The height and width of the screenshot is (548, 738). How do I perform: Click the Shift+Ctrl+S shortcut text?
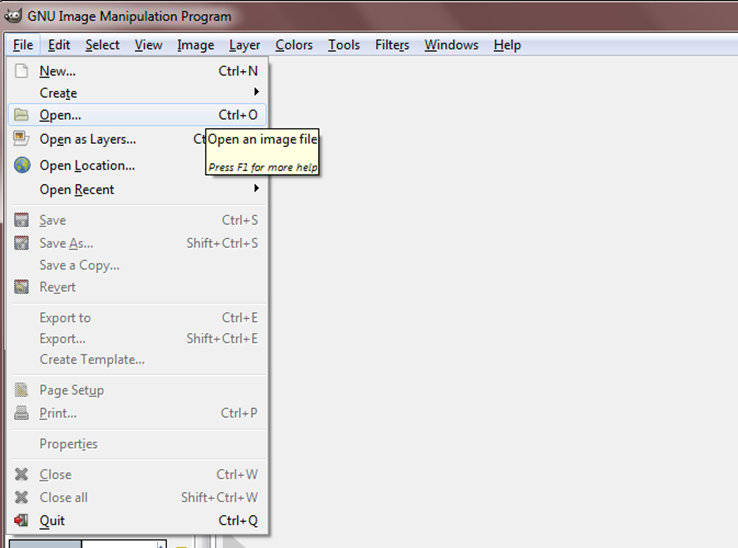[222, 243]
